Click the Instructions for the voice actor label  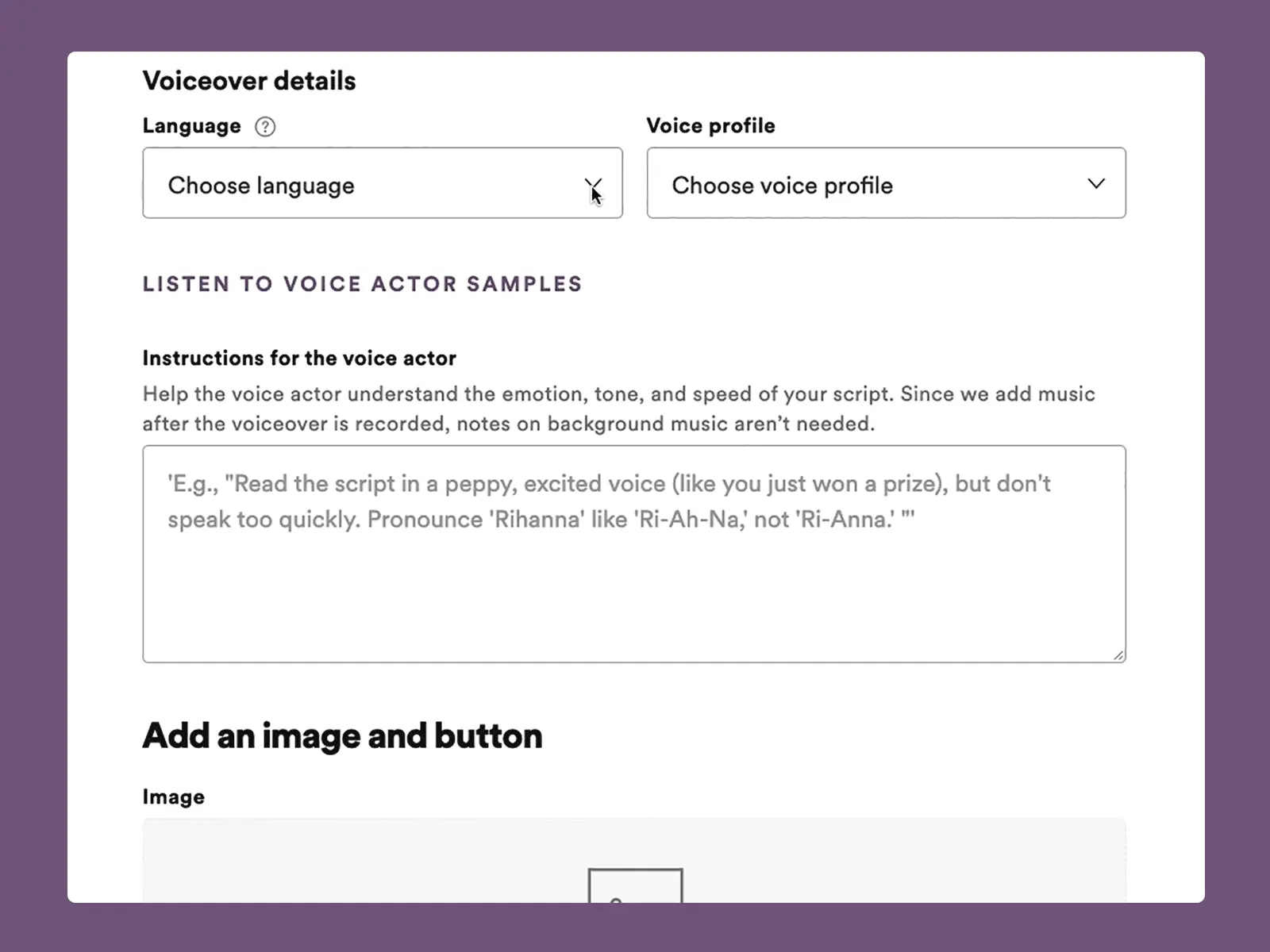pyautogui.click(x=299, y=359)
